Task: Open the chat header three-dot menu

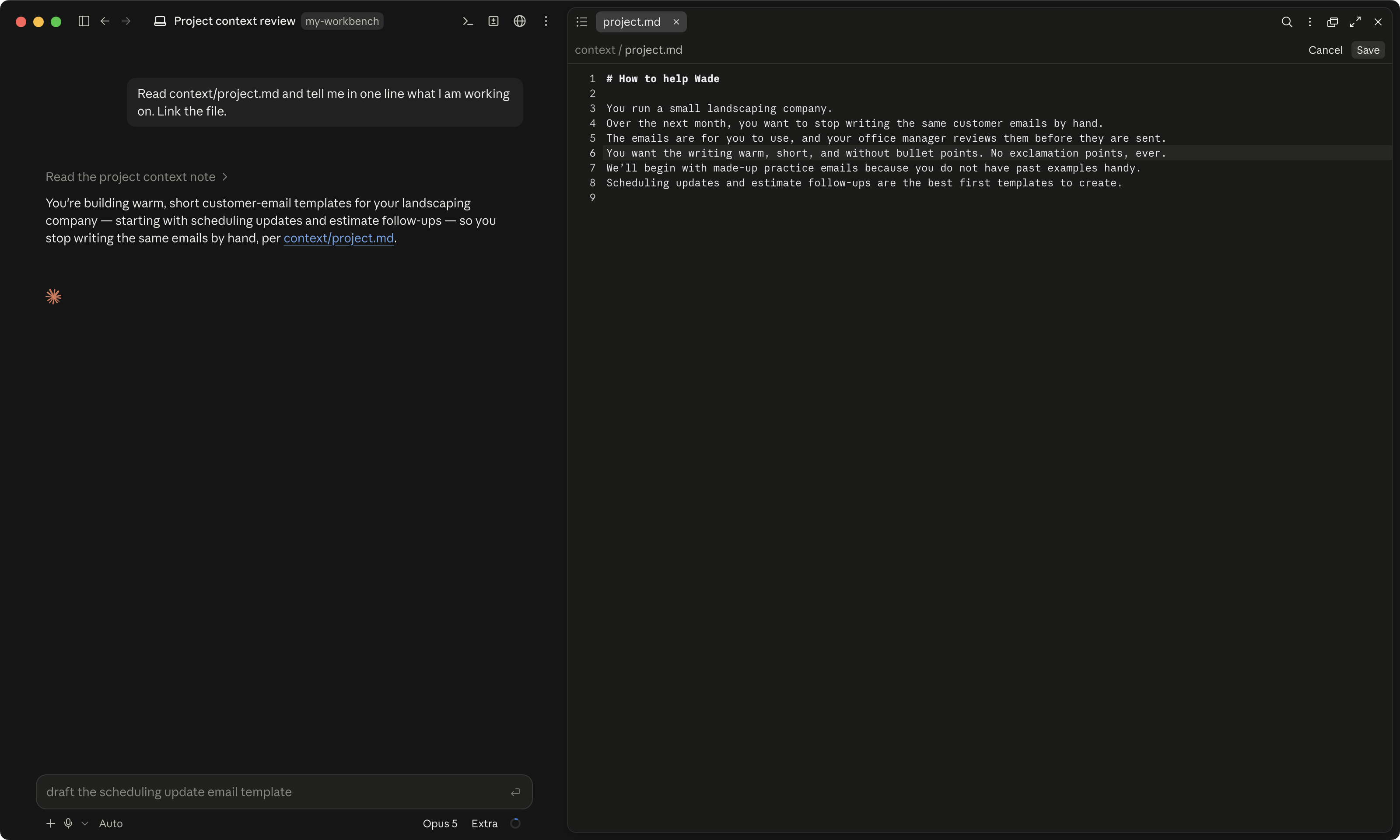Action: click(x=546, y=21)
